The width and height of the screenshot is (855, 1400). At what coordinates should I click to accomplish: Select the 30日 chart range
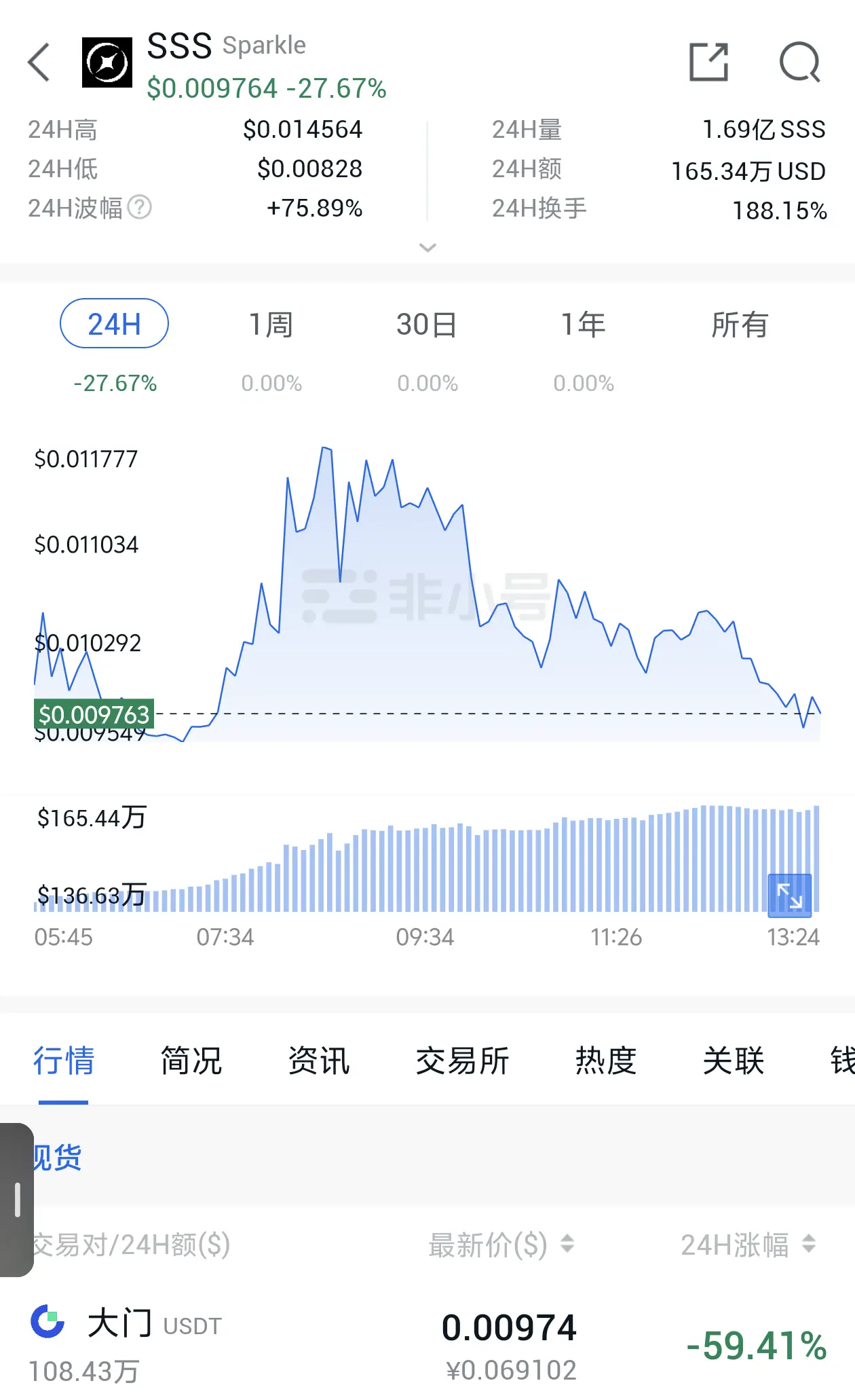427,325
